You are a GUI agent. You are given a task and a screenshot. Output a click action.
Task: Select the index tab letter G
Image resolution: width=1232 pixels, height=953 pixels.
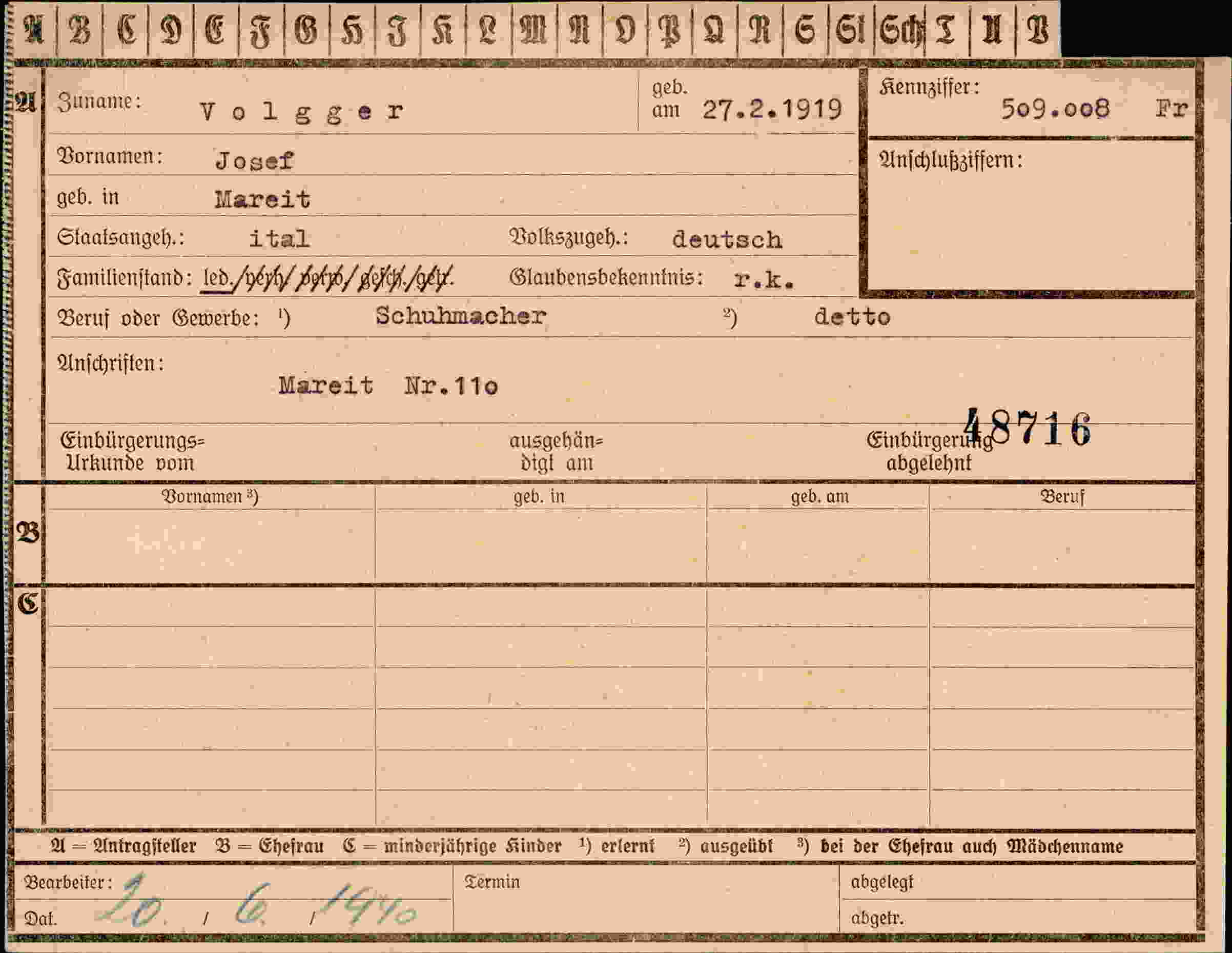307,29
